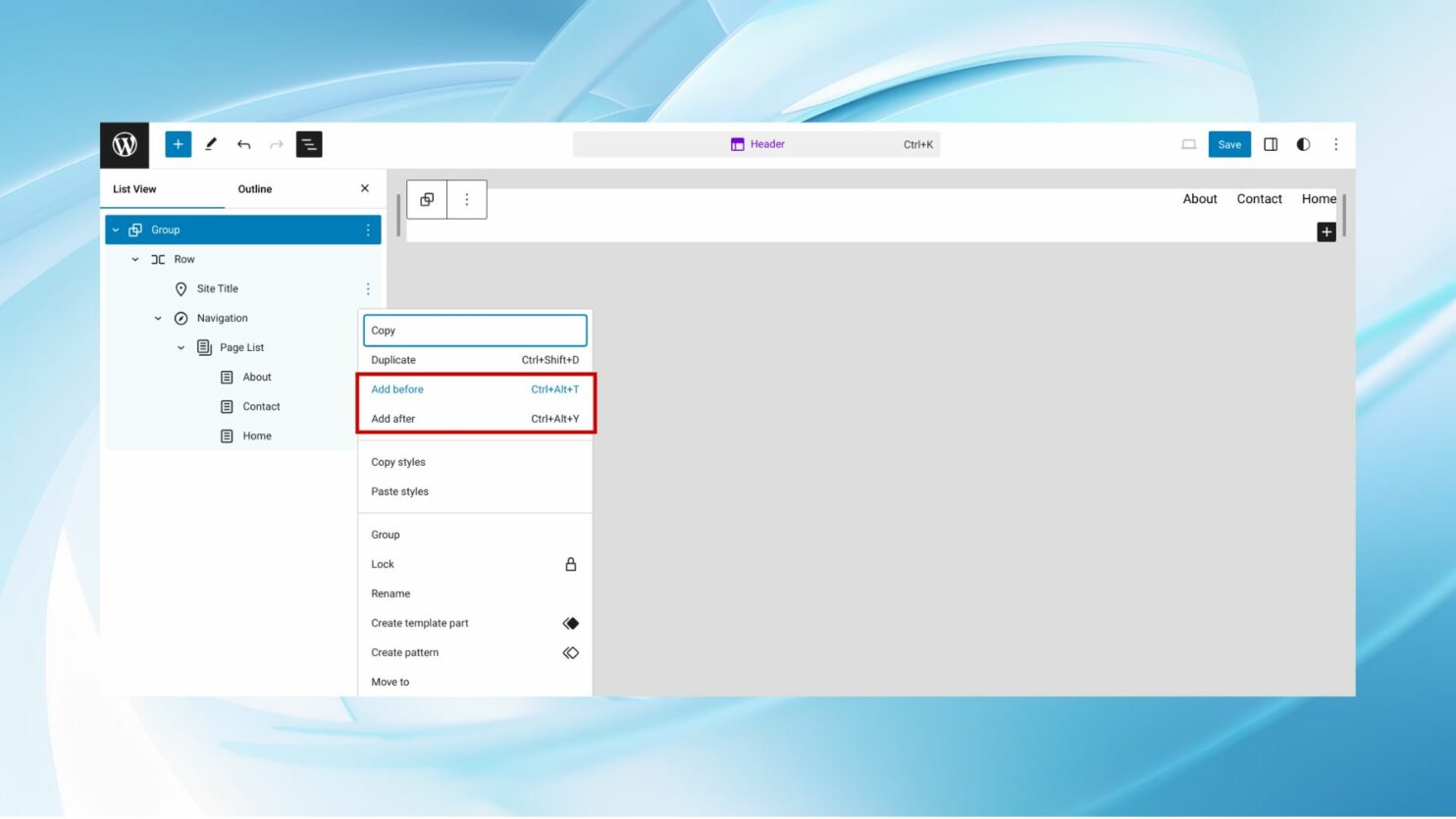The image size is (1456, 819).
Task: Open the Site Title block options ellipsis
Action: click(x=368, y=288)
